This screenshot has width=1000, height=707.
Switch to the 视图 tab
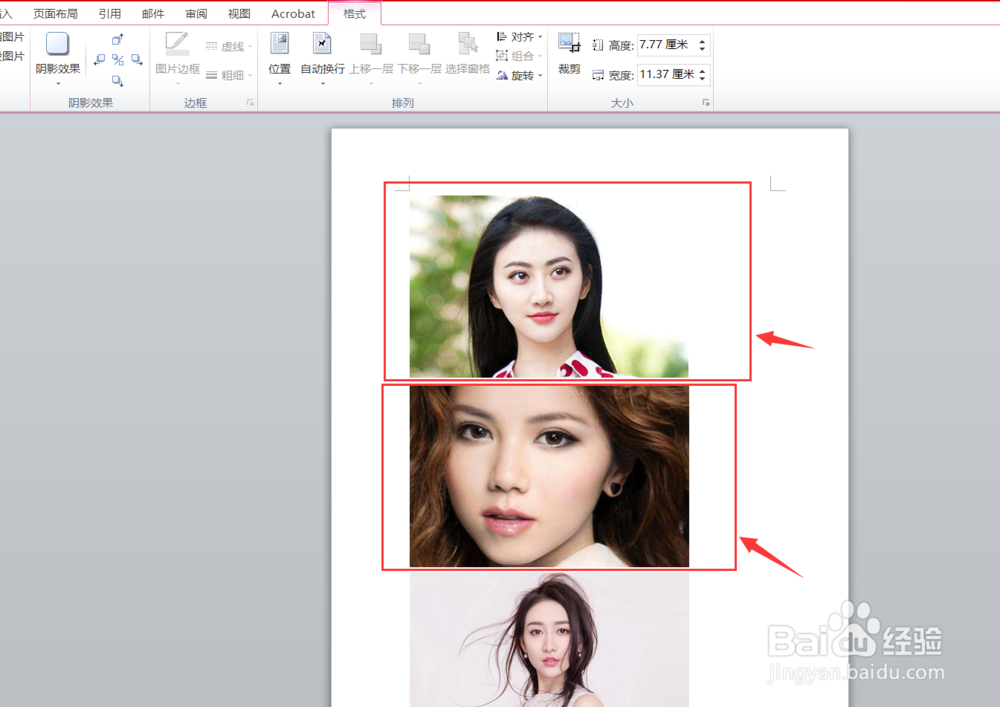(x=239, y=13)
